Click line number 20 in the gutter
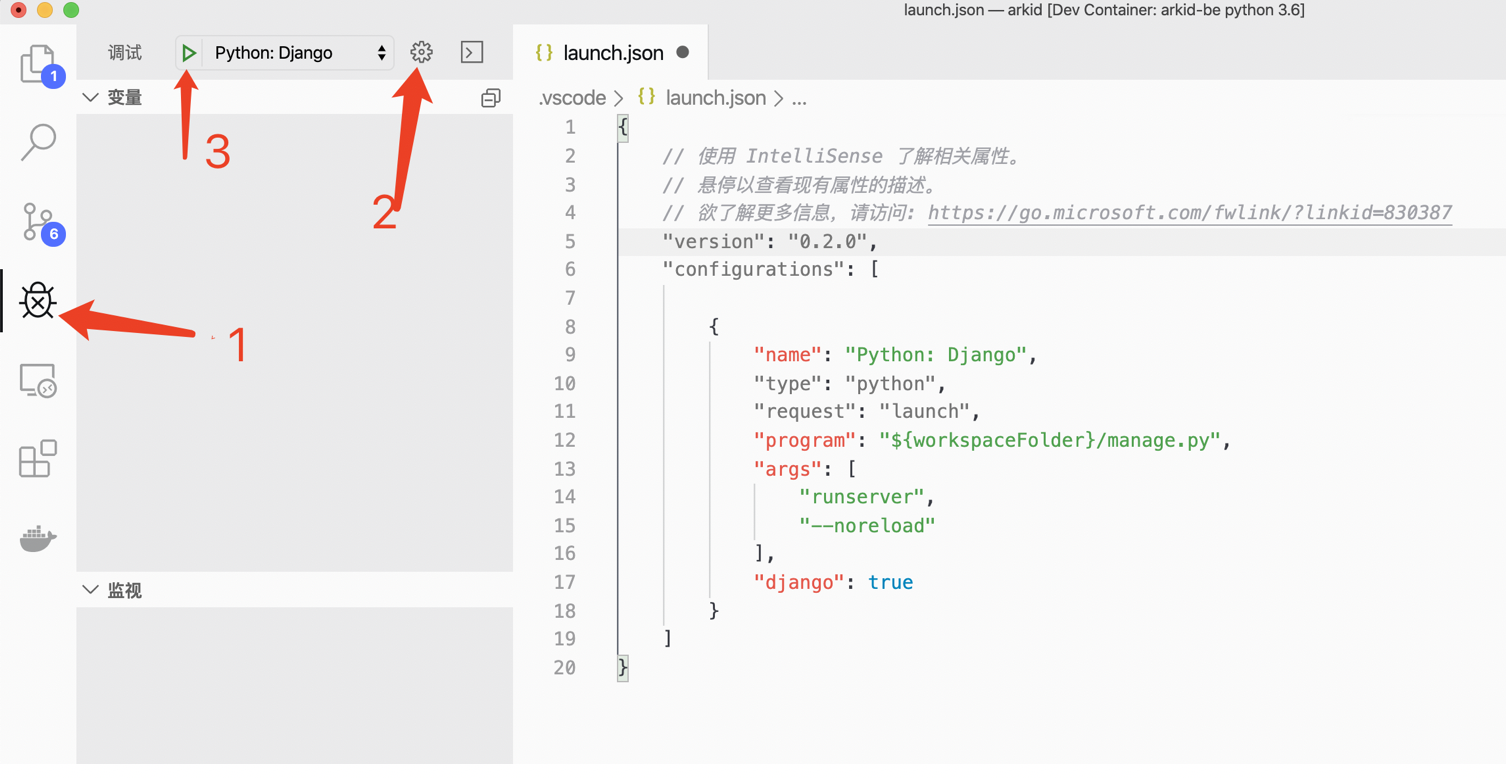This screenshot has width=1506, height=778. tap(565, 667)
